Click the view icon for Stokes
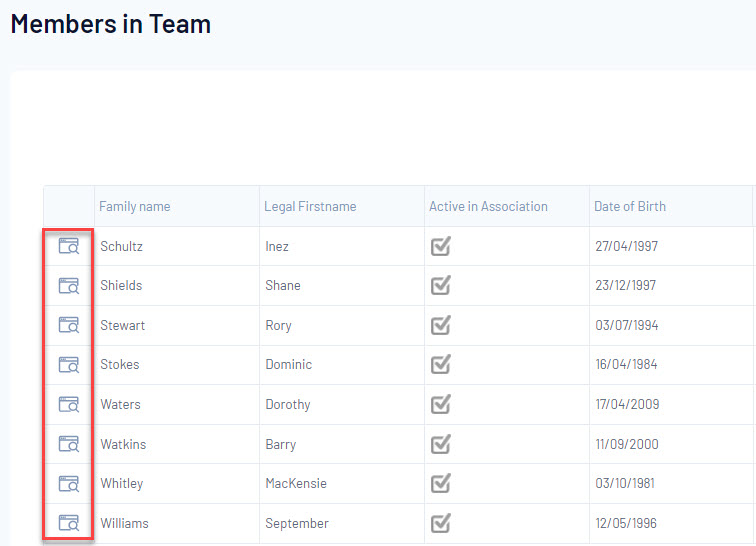This screenshot has height=546, width=756. [68, 364]
